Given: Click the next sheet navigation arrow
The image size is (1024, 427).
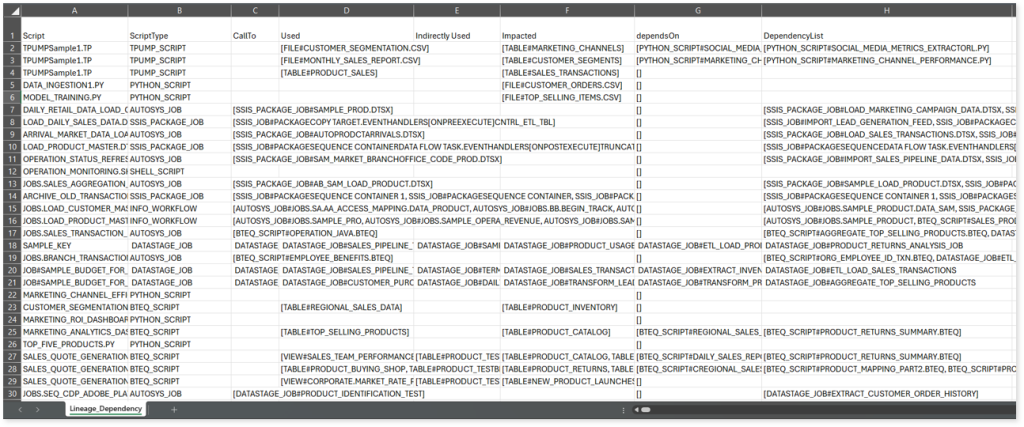Looking at the screenshot, I should pyautogui.click(x=38, y=409).
